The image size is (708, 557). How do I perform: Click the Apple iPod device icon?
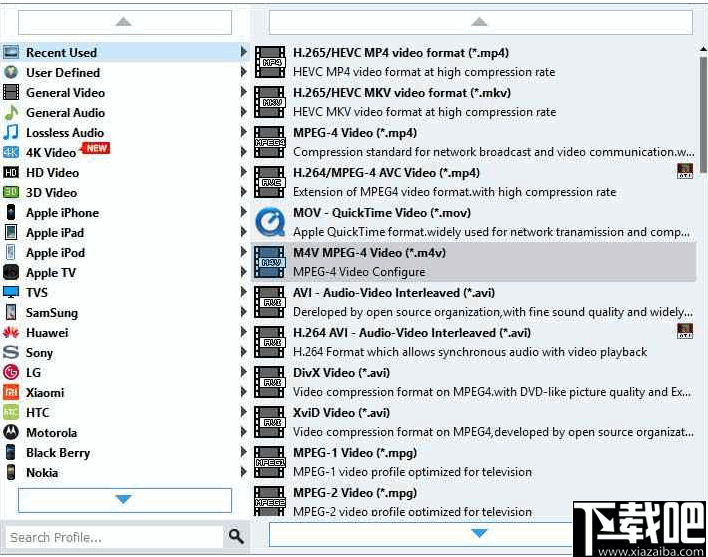11,252
